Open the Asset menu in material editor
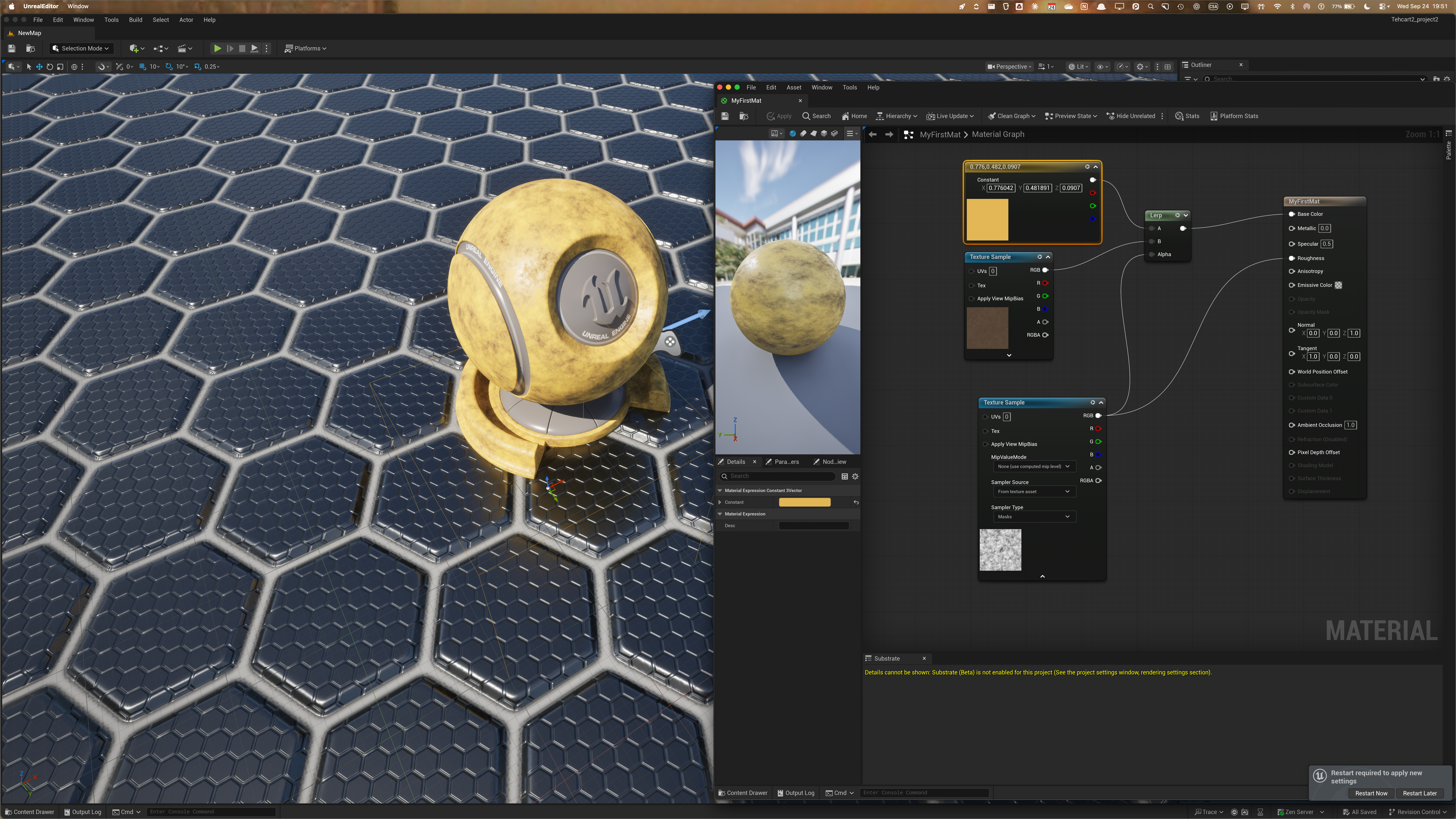 pyautogui.click(x=794, y=88)
